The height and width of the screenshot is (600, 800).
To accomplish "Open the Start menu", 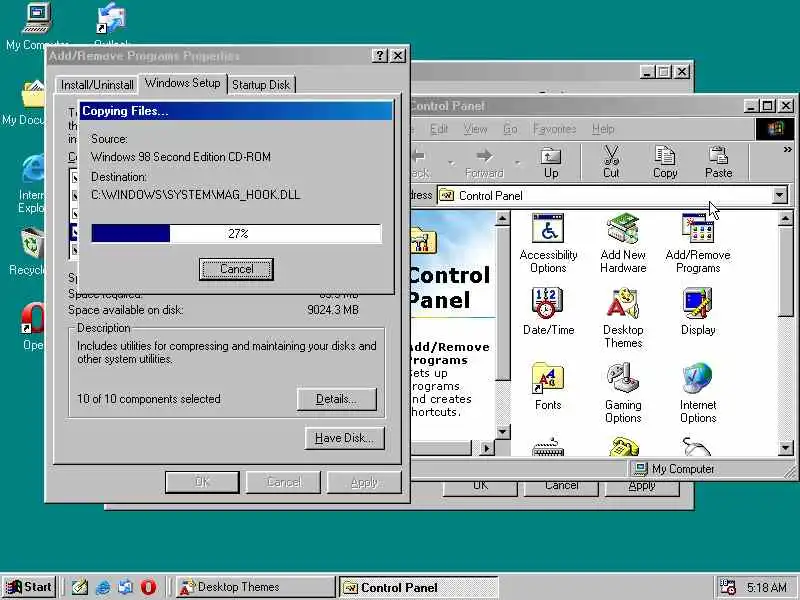I will (x=29, y=587).
